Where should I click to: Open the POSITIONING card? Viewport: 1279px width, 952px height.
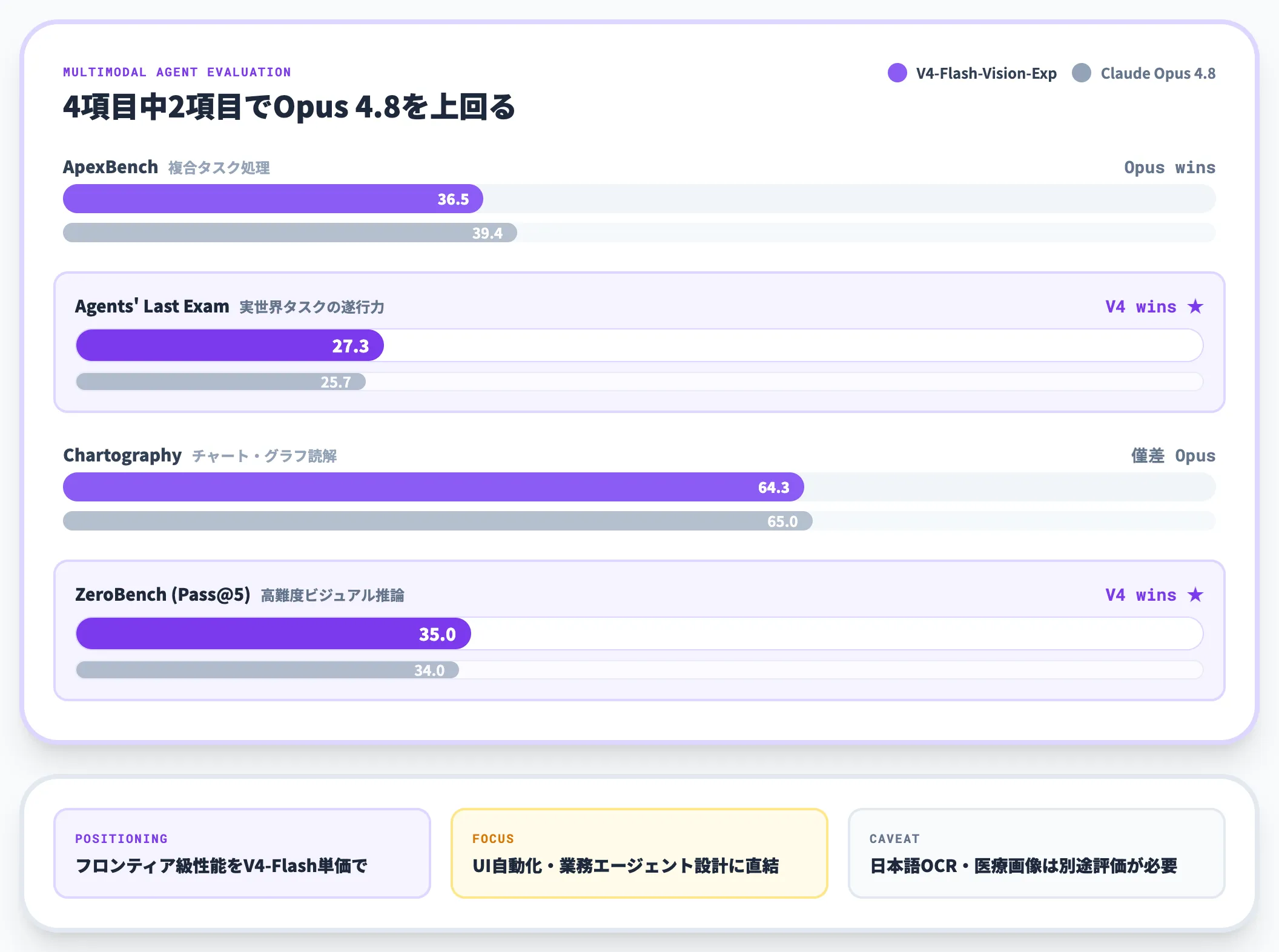pyautogui.click(x=242, y=853)
